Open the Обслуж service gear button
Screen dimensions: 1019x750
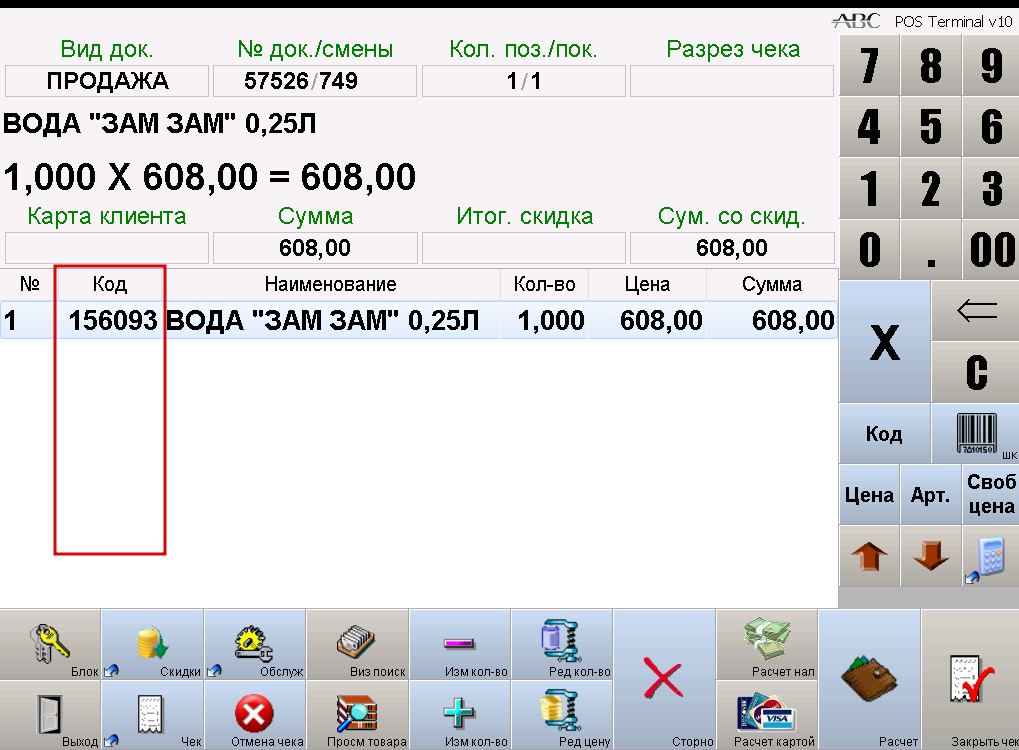pos(255,645)
